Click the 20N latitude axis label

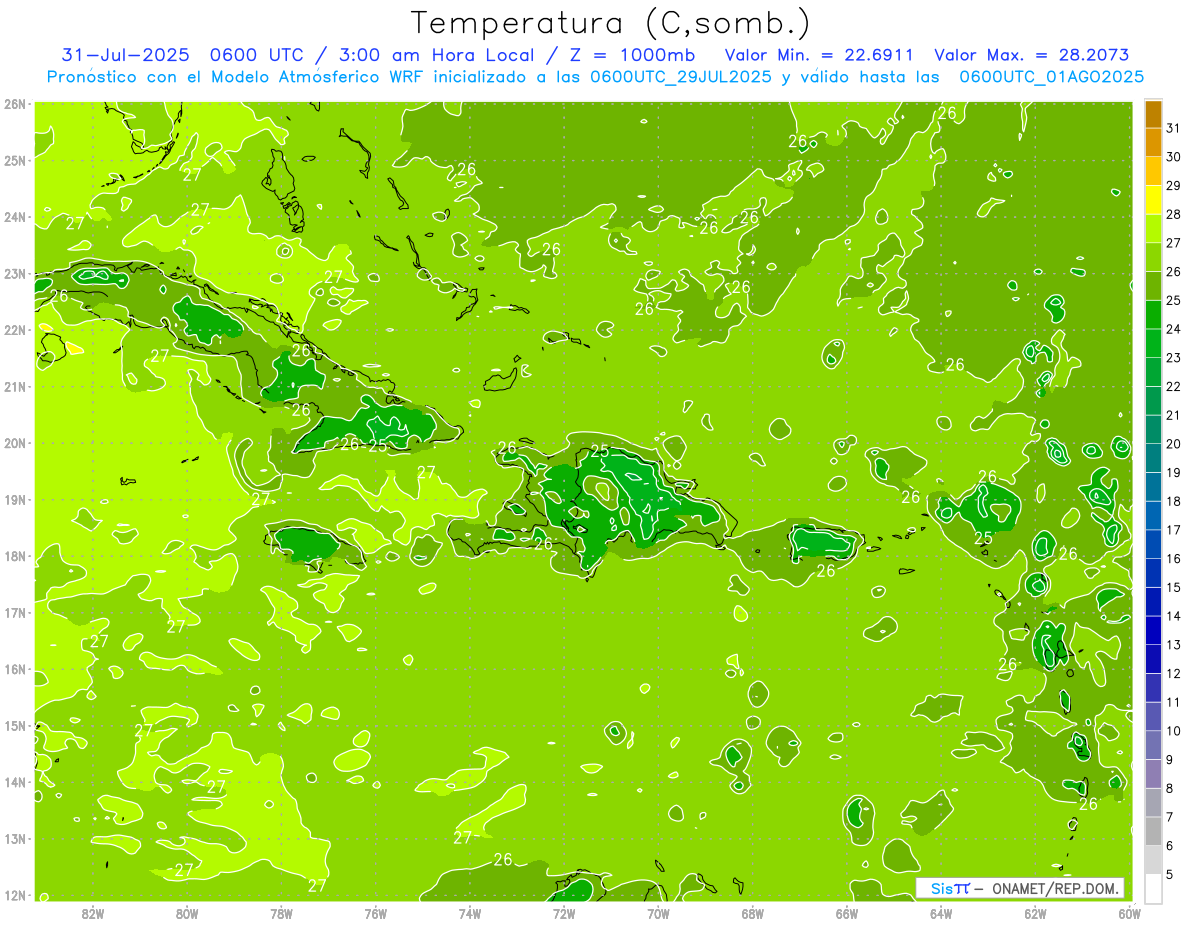point(14,443)
